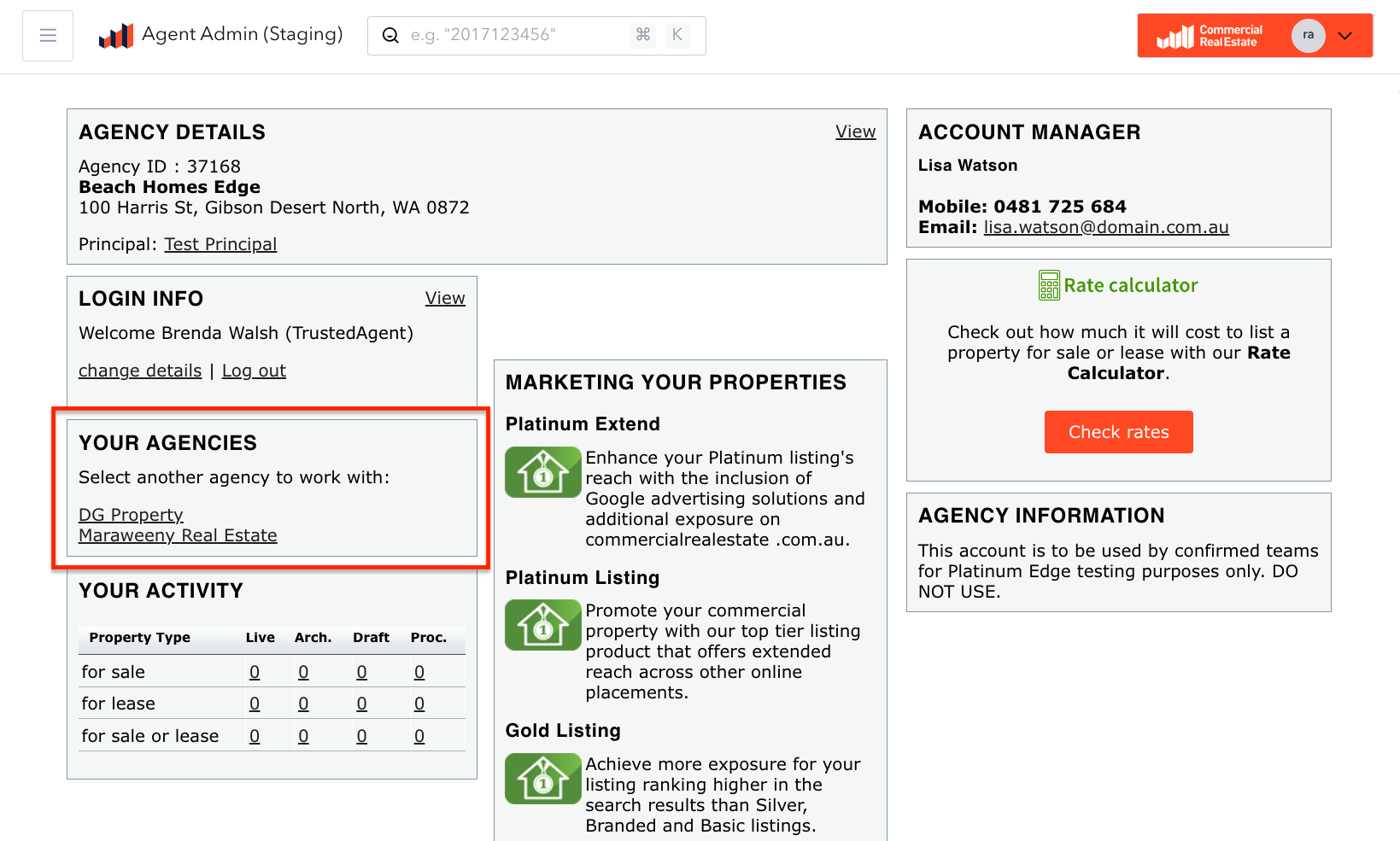Viewport: 1400px width, 841px height.
Task: Click the Platinum Extend heading
Action: click(583, 424)
